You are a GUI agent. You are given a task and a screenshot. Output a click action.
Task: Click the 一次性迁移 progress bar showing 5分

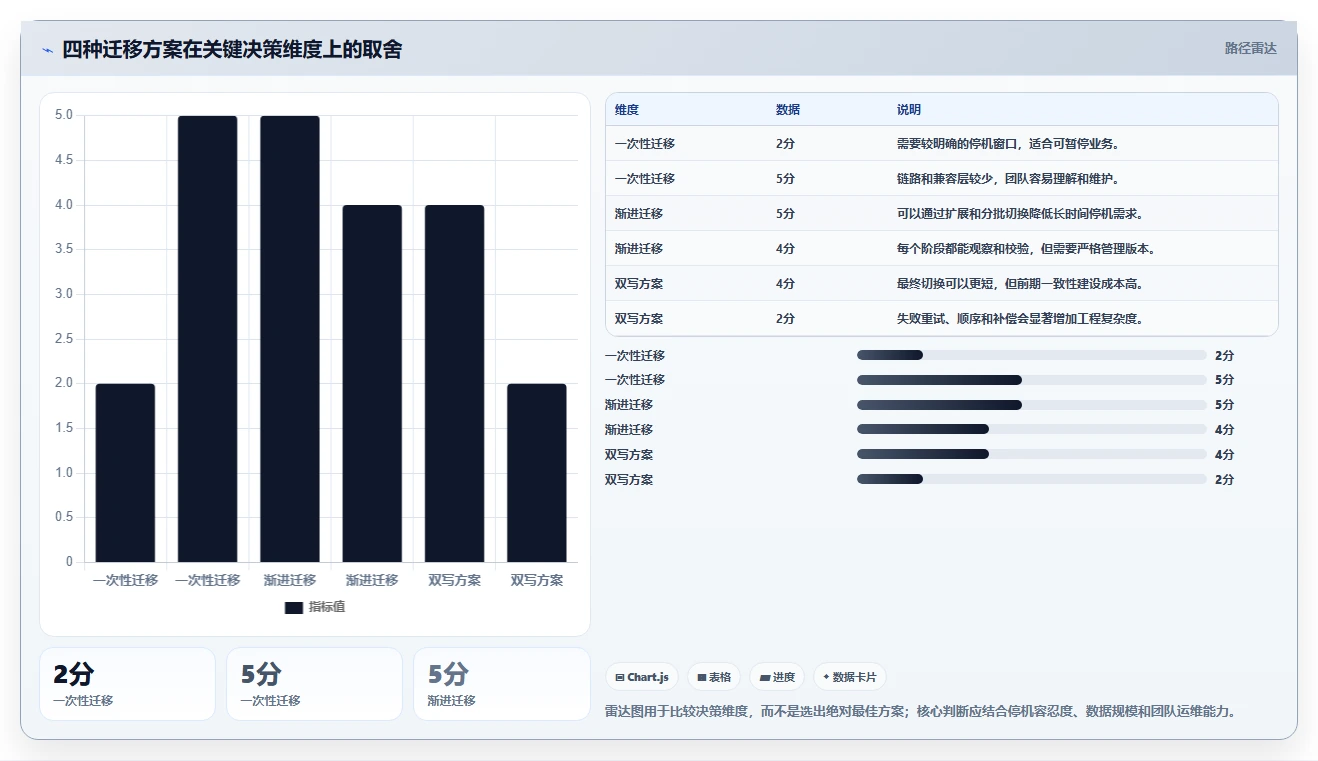[x=1031, y=380]
